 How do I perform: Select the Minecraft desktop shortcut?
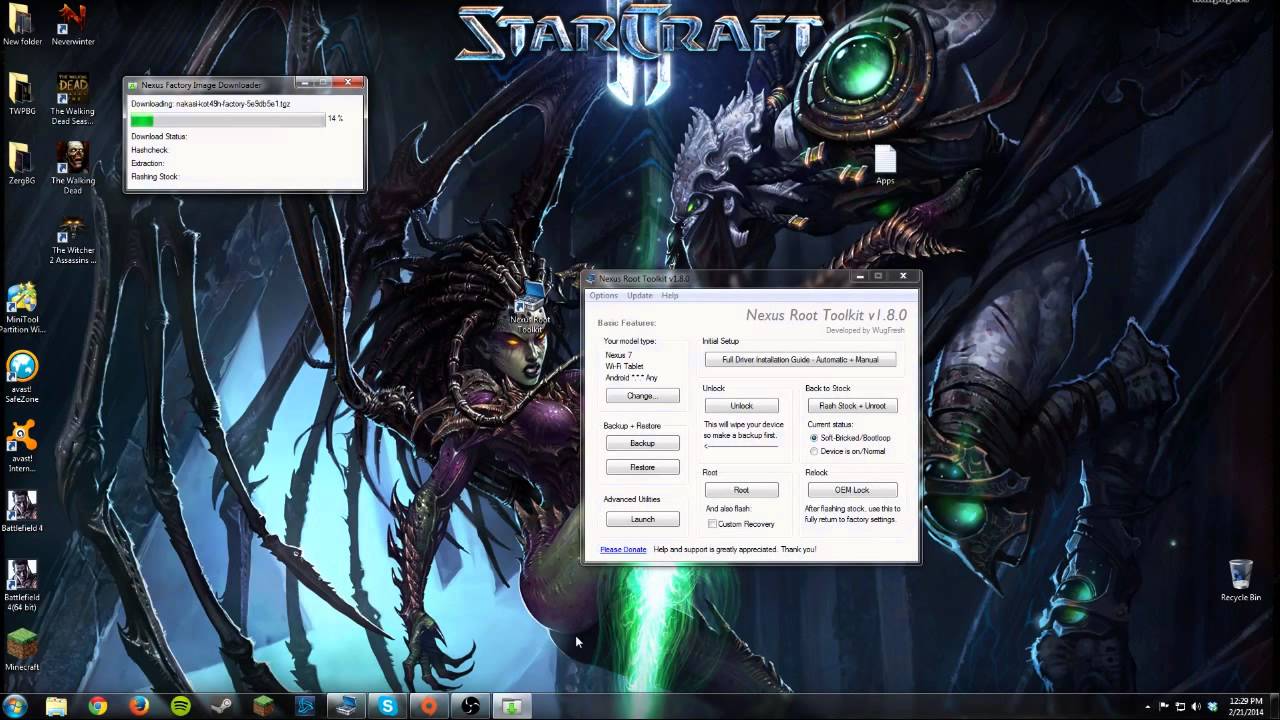[22, 650]
